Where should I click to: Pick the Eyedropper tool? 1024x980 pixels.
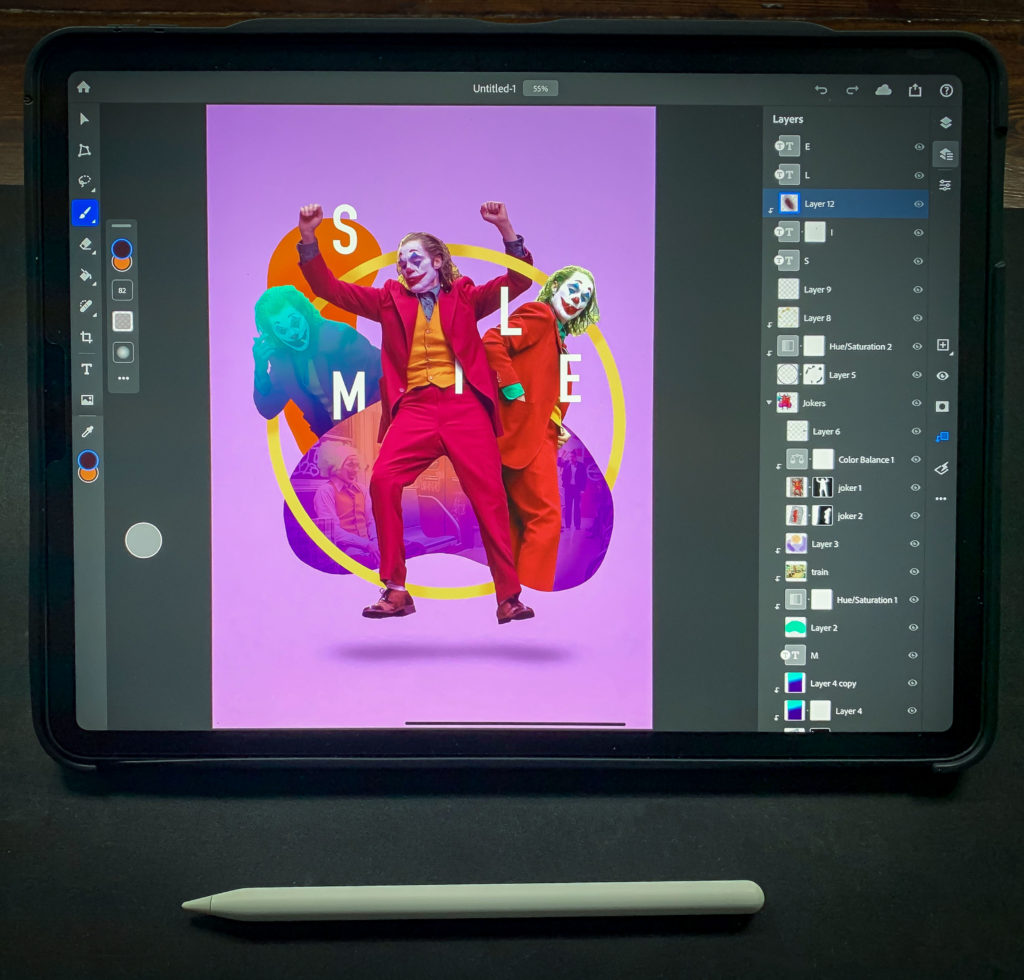tap(87, 431)
